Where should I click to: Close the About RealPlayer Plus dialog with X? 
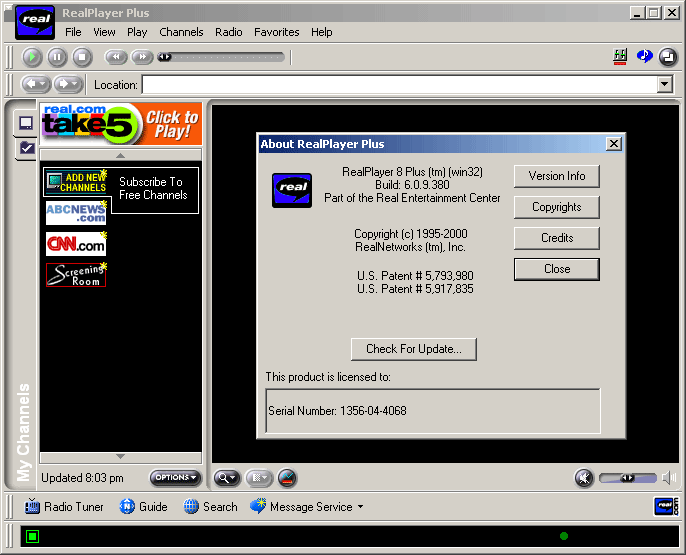[614, 144]
